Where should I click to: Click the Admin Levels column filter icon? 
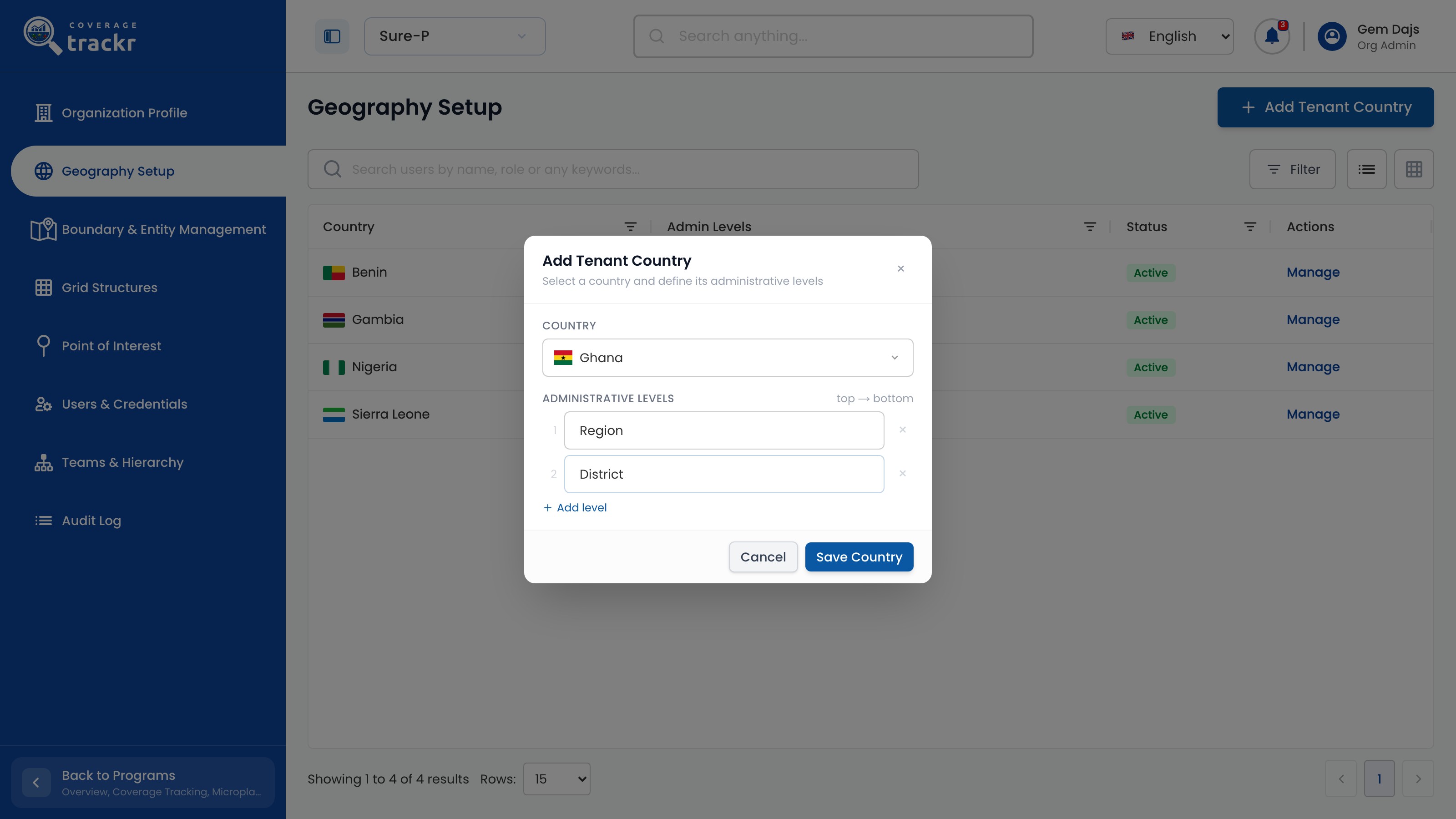coord(1090,227)
